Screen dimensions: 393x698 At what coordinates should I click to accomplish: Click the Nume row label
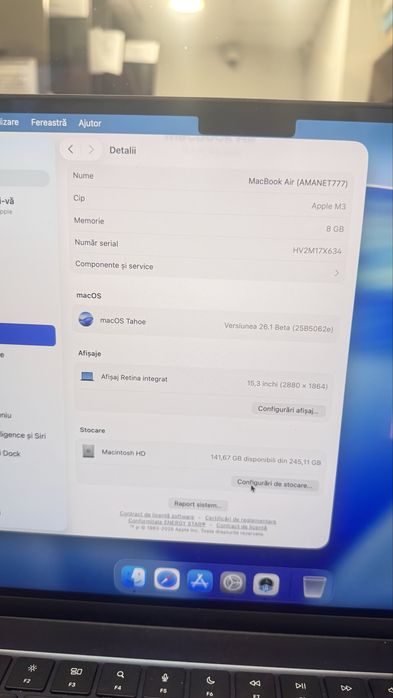pos(83,175)
